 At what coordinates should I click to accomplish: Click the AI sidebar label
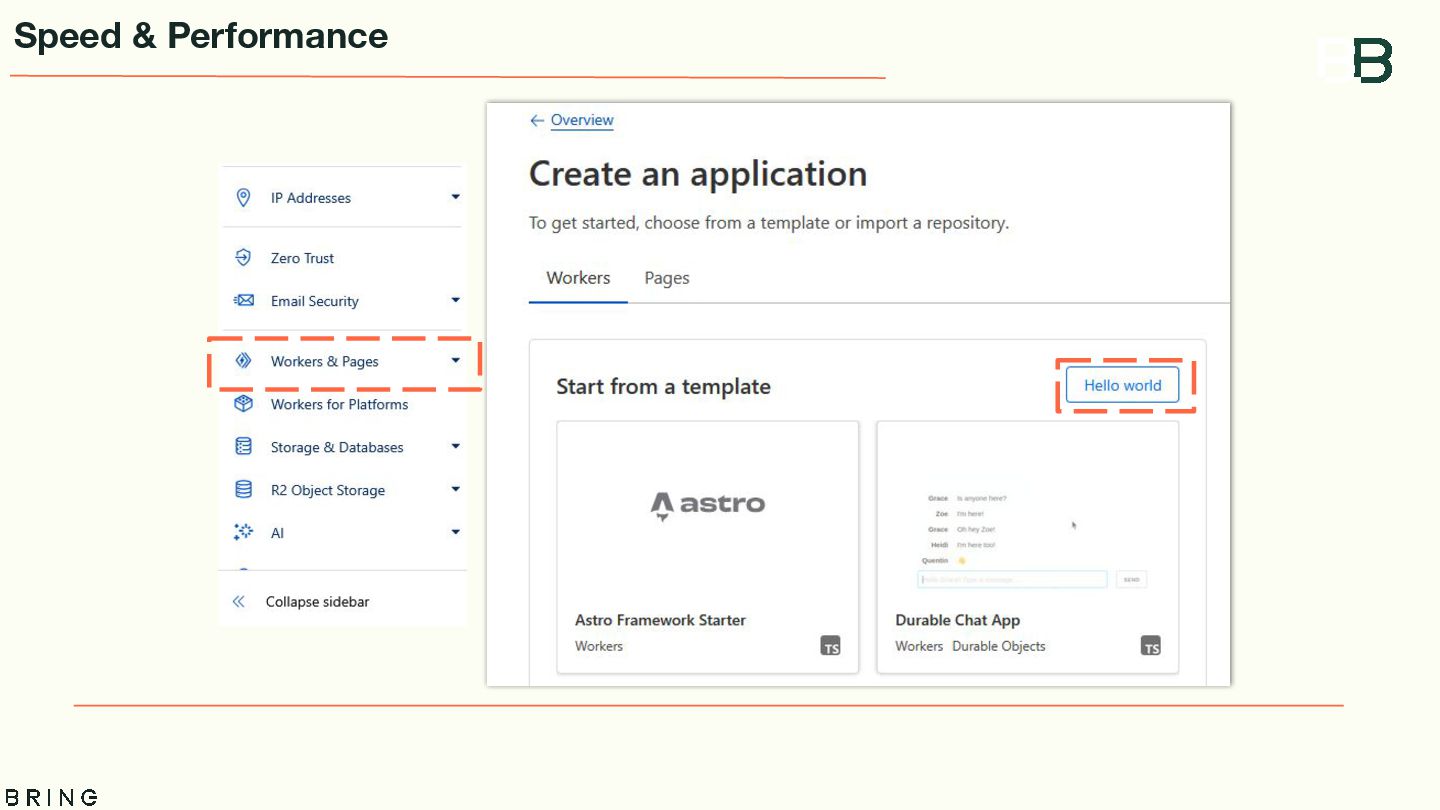277,533
